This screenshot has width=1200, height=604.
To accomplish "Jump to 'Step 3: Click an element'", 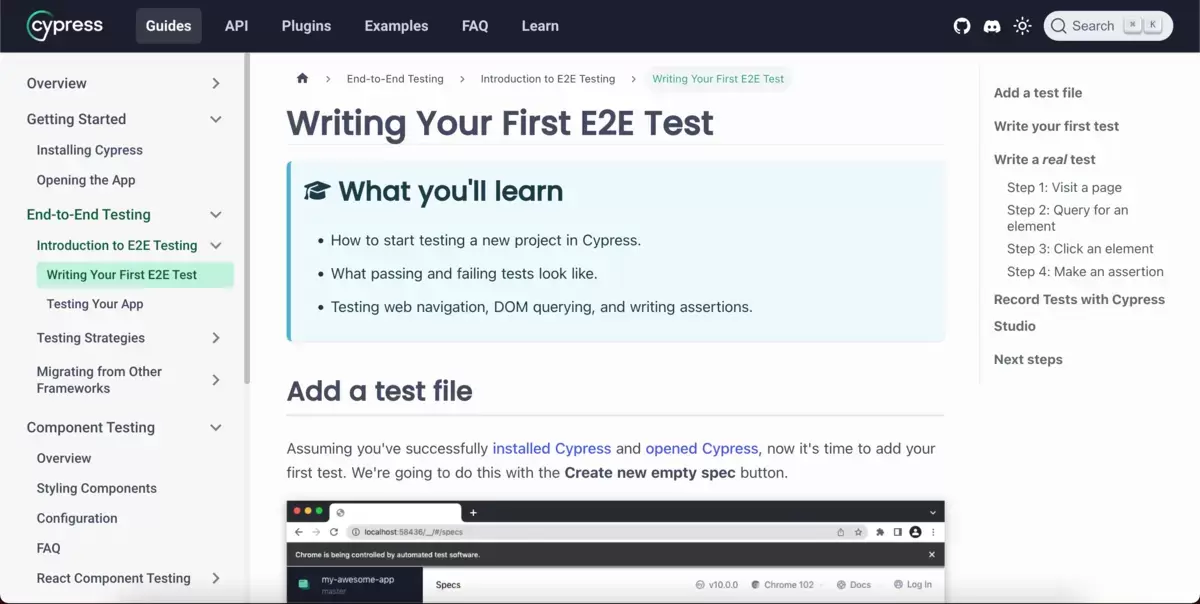I will 1080,249.
